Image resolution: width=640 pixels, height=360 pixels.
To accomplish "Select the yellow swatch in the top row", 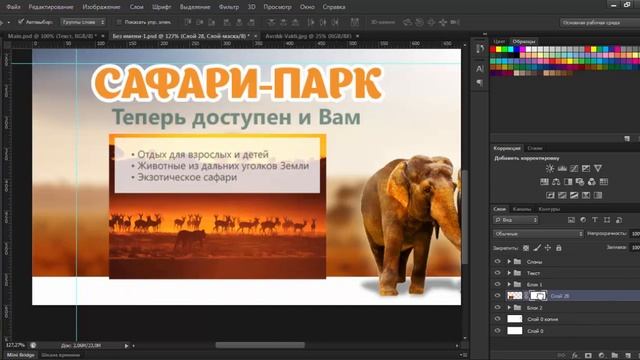I will (499, 49).
